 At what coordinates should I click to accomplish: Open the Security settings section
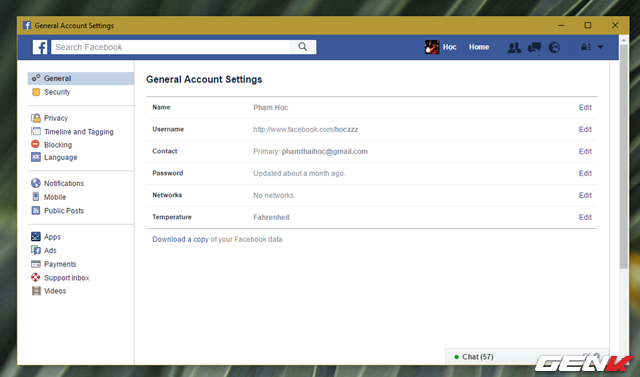tap(57, 92)
